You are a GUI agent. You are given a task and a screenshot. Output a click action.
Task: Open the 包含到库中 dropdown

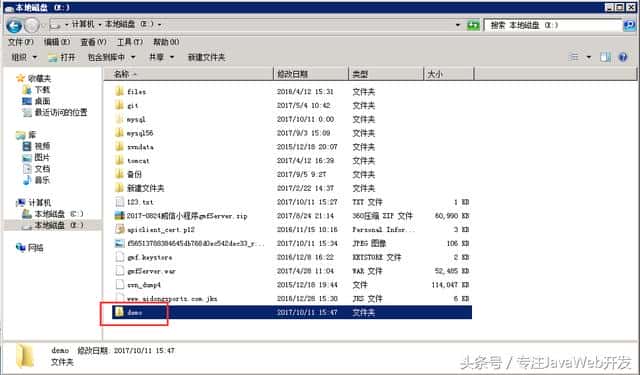(x=111, y=57)
